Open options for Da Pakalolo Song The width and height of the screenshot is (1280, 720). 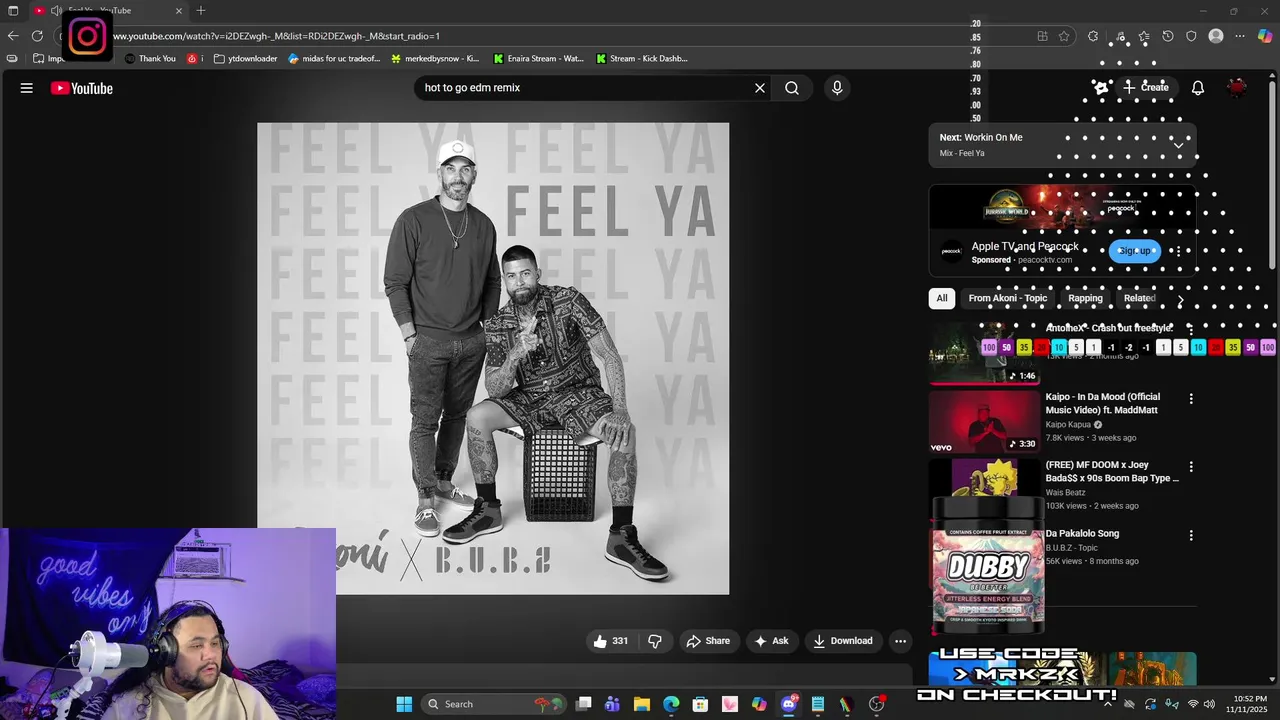click(x=1191, y=536)
